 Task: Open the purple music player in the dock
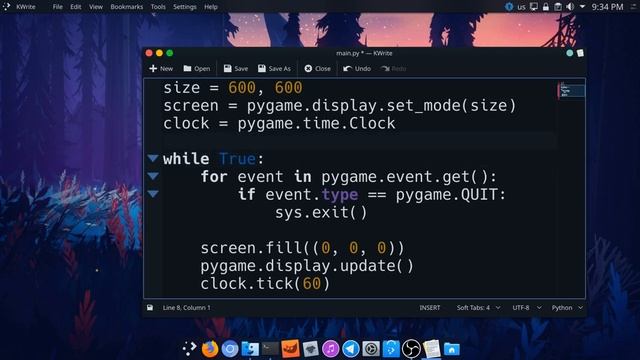(x=331, y=349)
